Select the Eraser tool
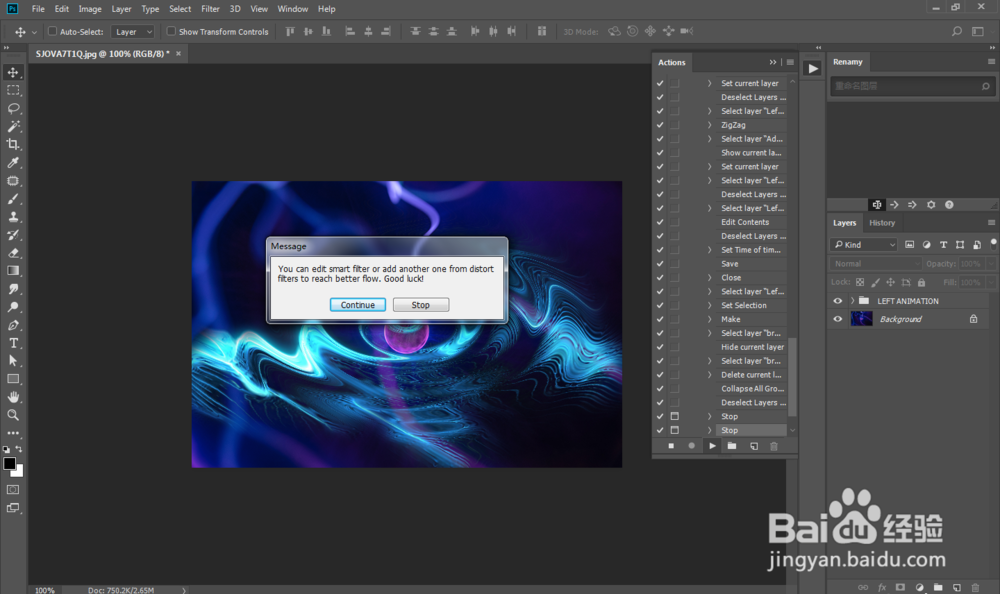Screen dimensions: 1000x594 13,253
